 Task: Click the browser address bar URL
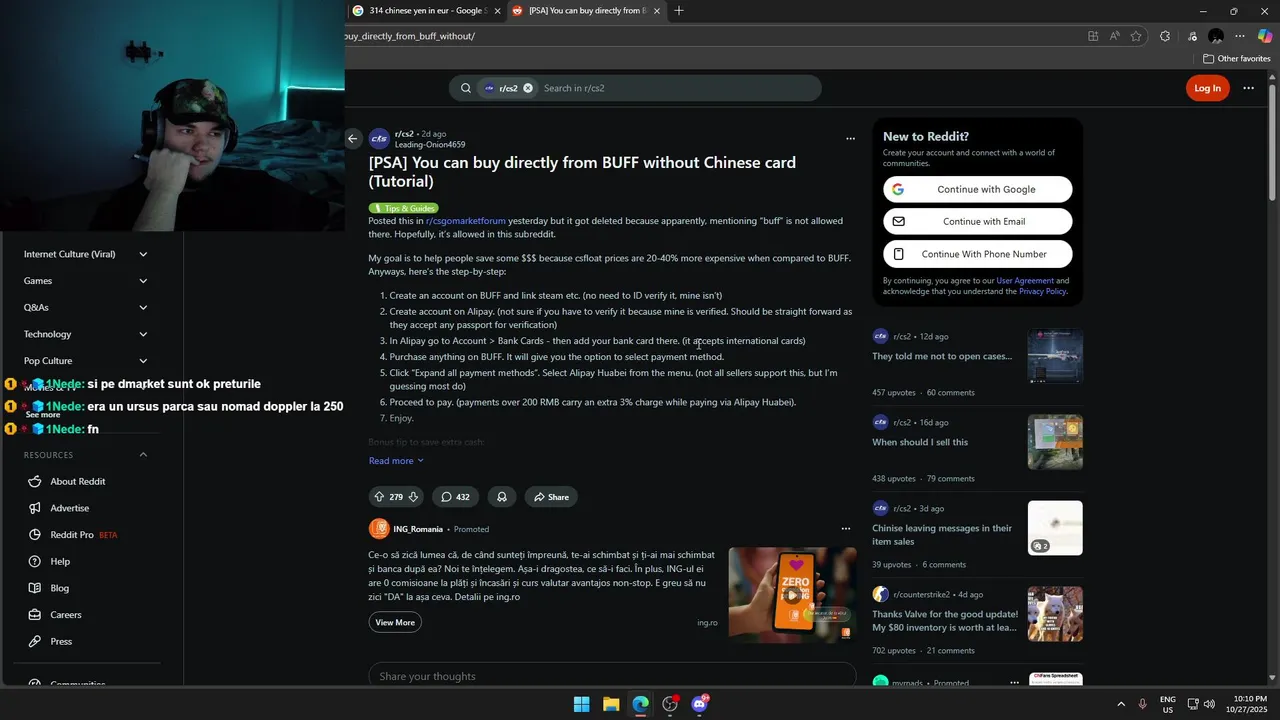(410, 36)
